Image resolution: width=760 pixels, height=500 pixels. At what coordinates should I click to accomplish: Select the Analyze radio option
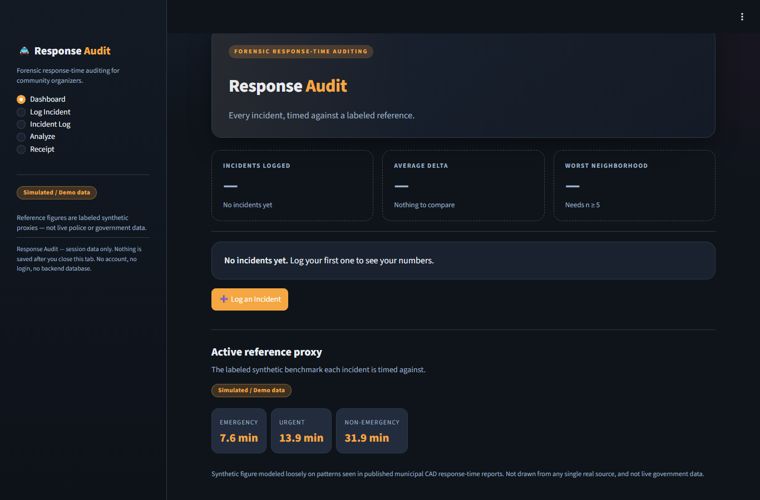[x=36, y=137]
